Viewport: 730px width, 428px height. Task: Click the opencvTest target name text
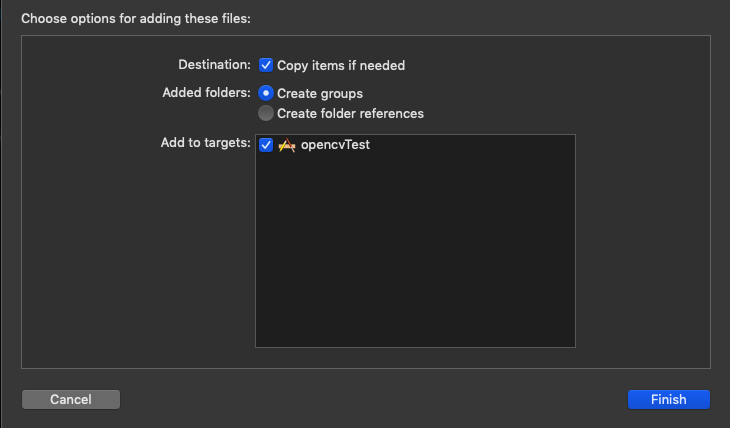point(335,145)
